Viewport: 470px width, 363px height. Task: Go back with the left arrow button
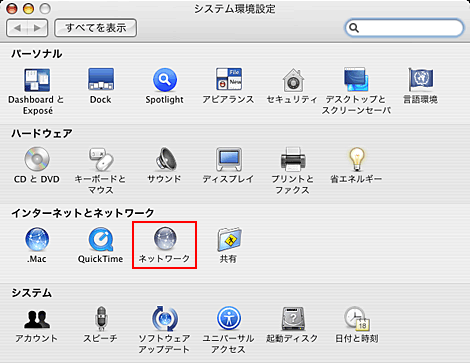(17, 28)
